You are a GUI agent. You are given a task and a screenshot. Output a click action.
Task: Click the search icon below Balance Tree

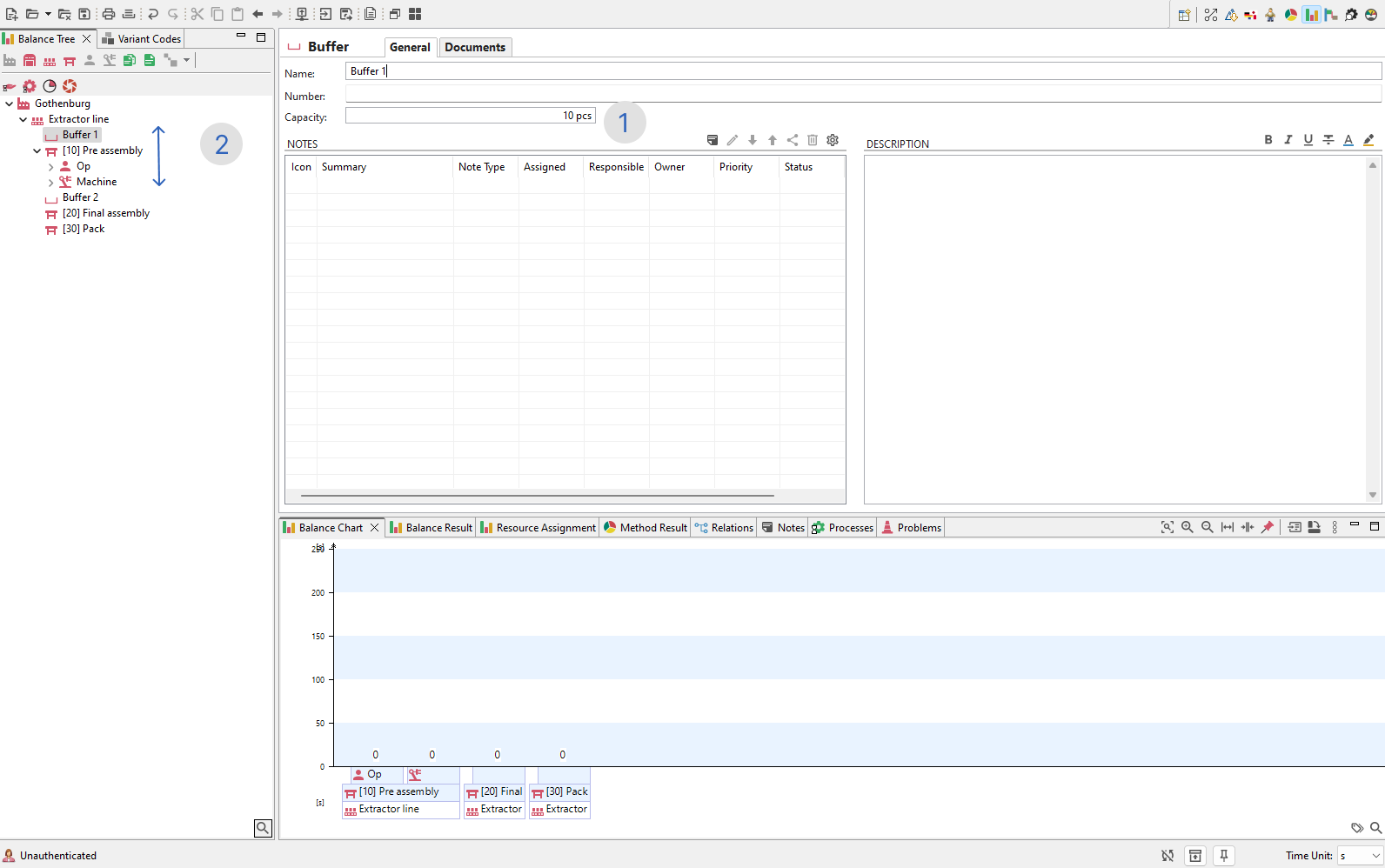point(263,828)
